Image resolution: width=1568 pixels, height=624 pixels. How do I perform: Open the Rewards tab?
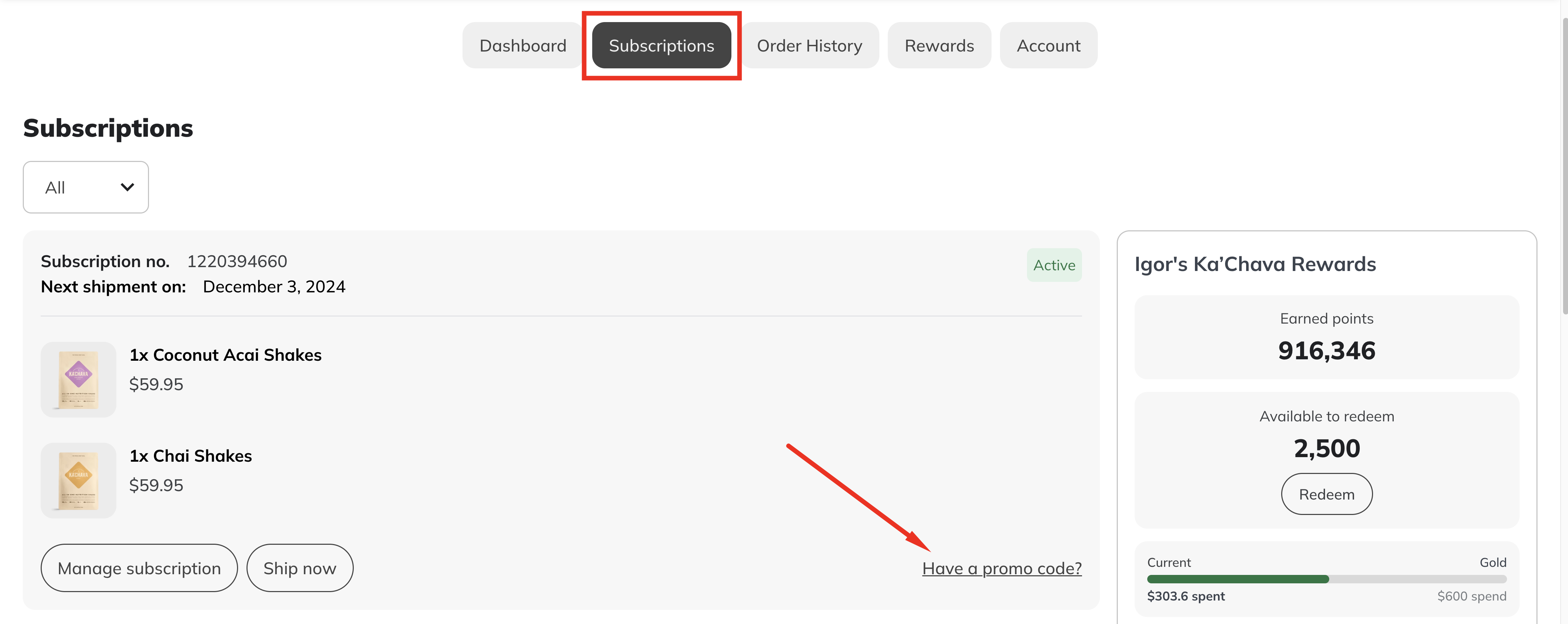point(939,46)
